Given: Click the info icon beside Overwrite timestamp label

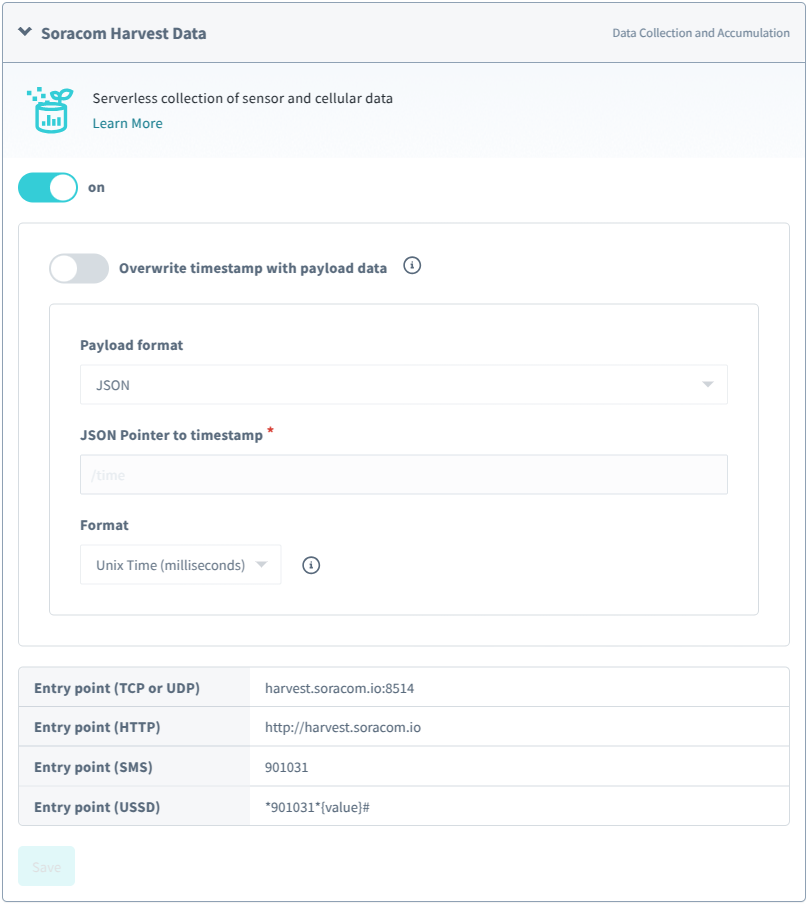Looking at the screenshot, I should coord(411,266).
